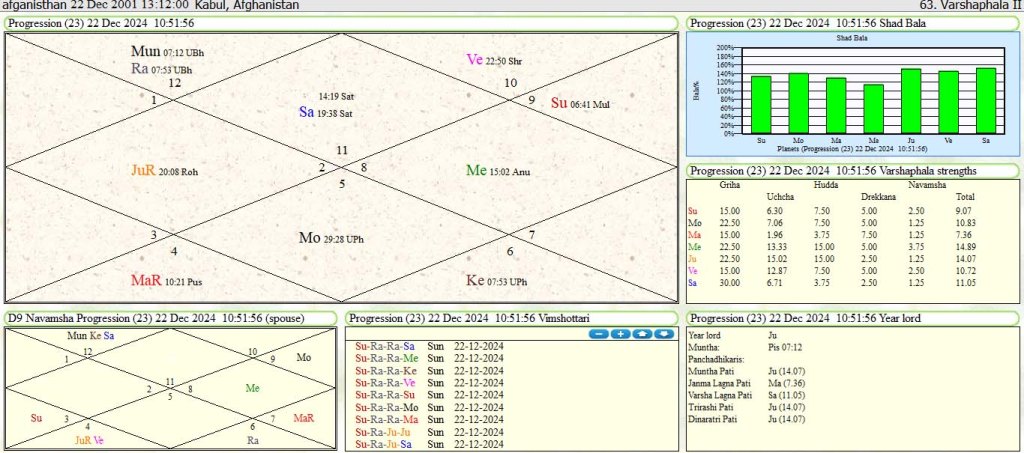
Task: Click the Total column header in Varshaphala strengths
Action: tap(966, 197)
